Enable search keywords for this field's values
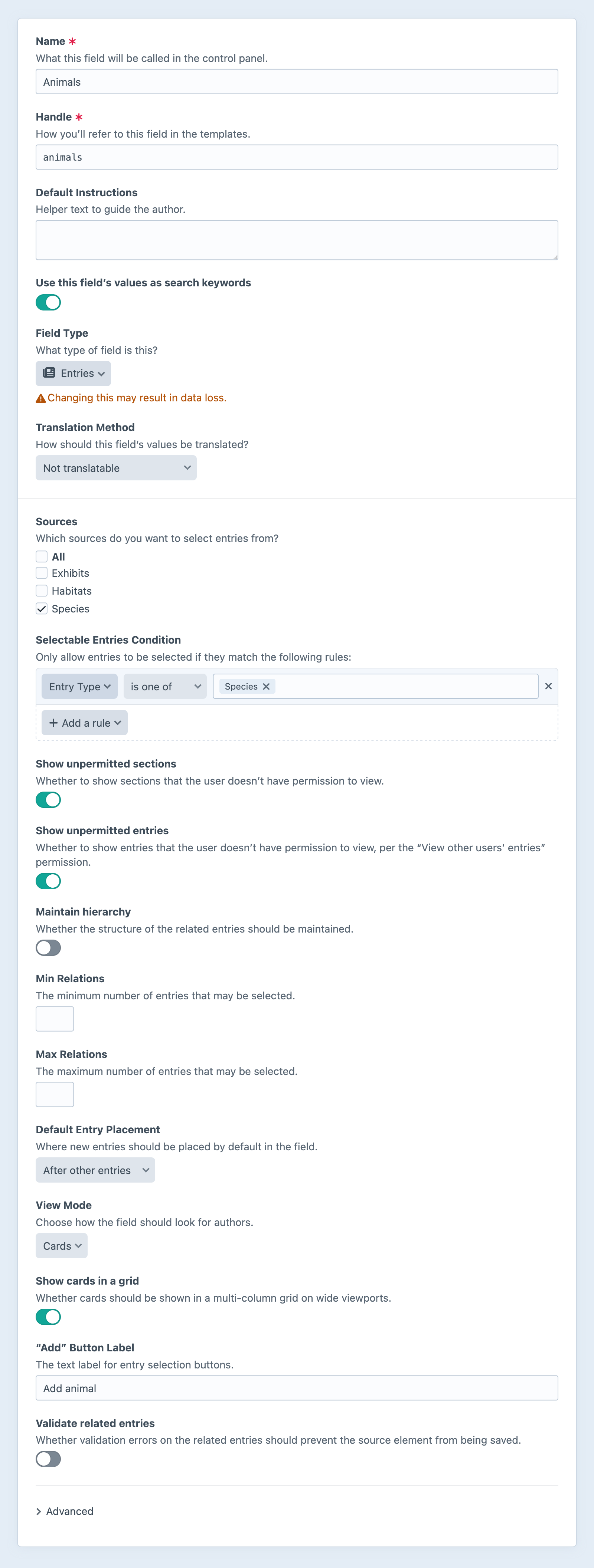Viewport: 594px width, 1568px height. 48,302
